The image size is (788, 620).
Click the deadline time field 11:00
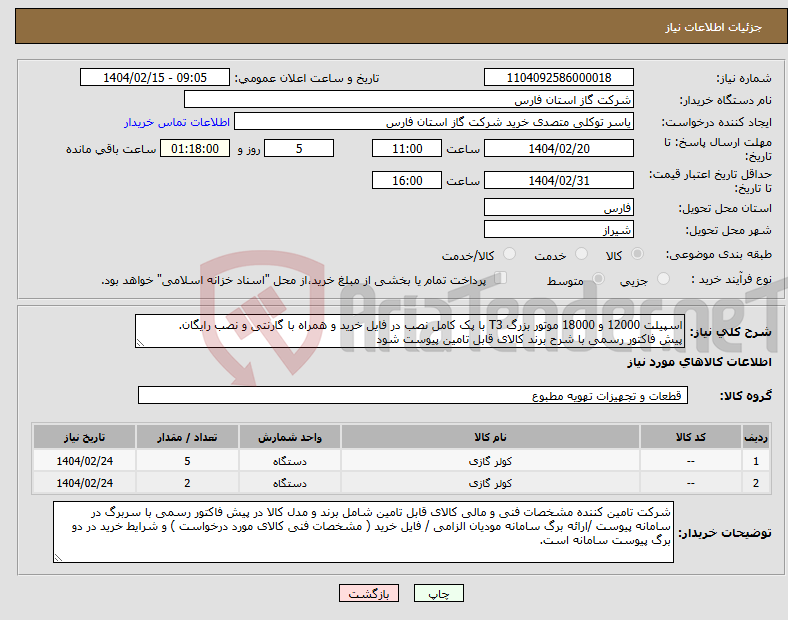(x=407, y=148)
